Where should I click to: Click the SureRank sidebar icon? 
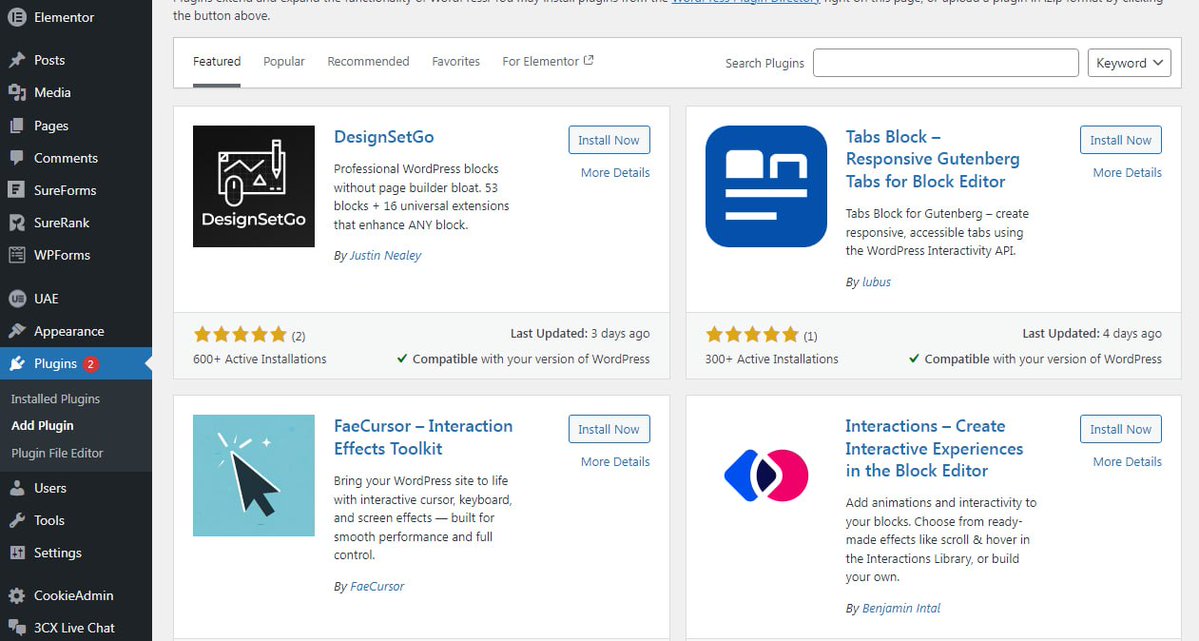tap(17, 223)
